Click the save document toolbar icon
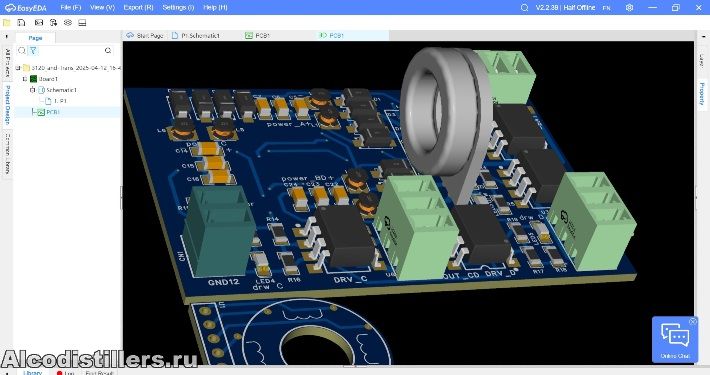 (x=21, y=22)
